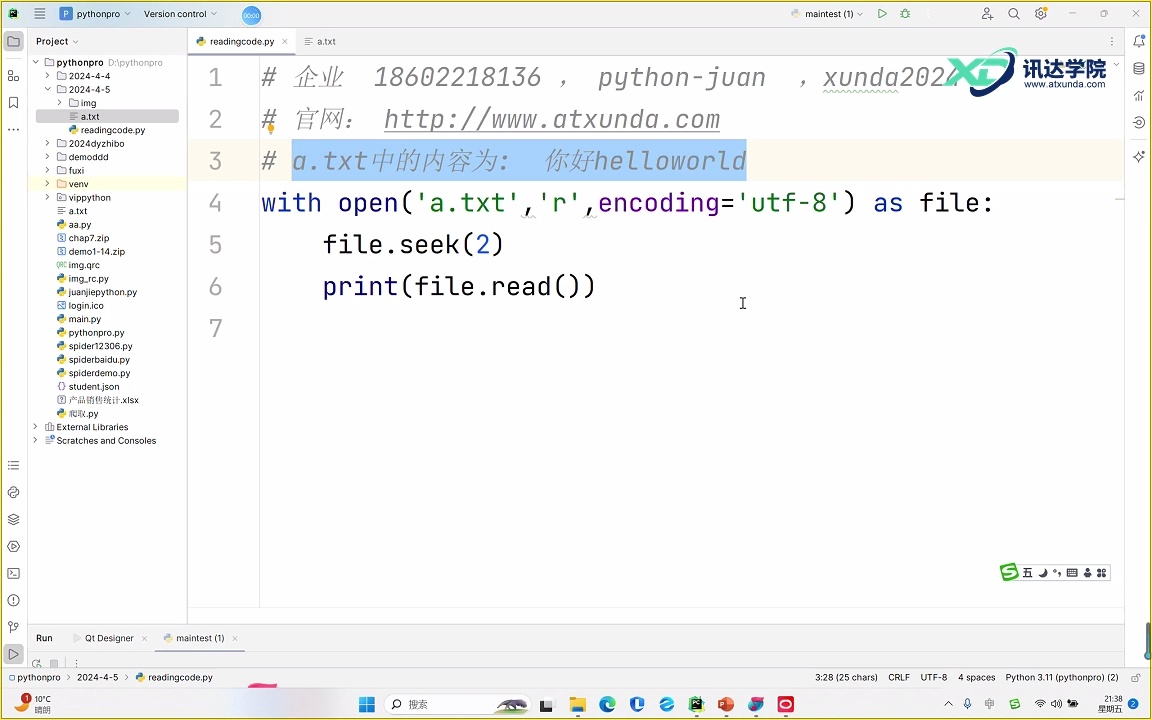Open the Problems tool window icon
Screen dimensions: 1152x720
pyautogui.click(x=14, y=601)
